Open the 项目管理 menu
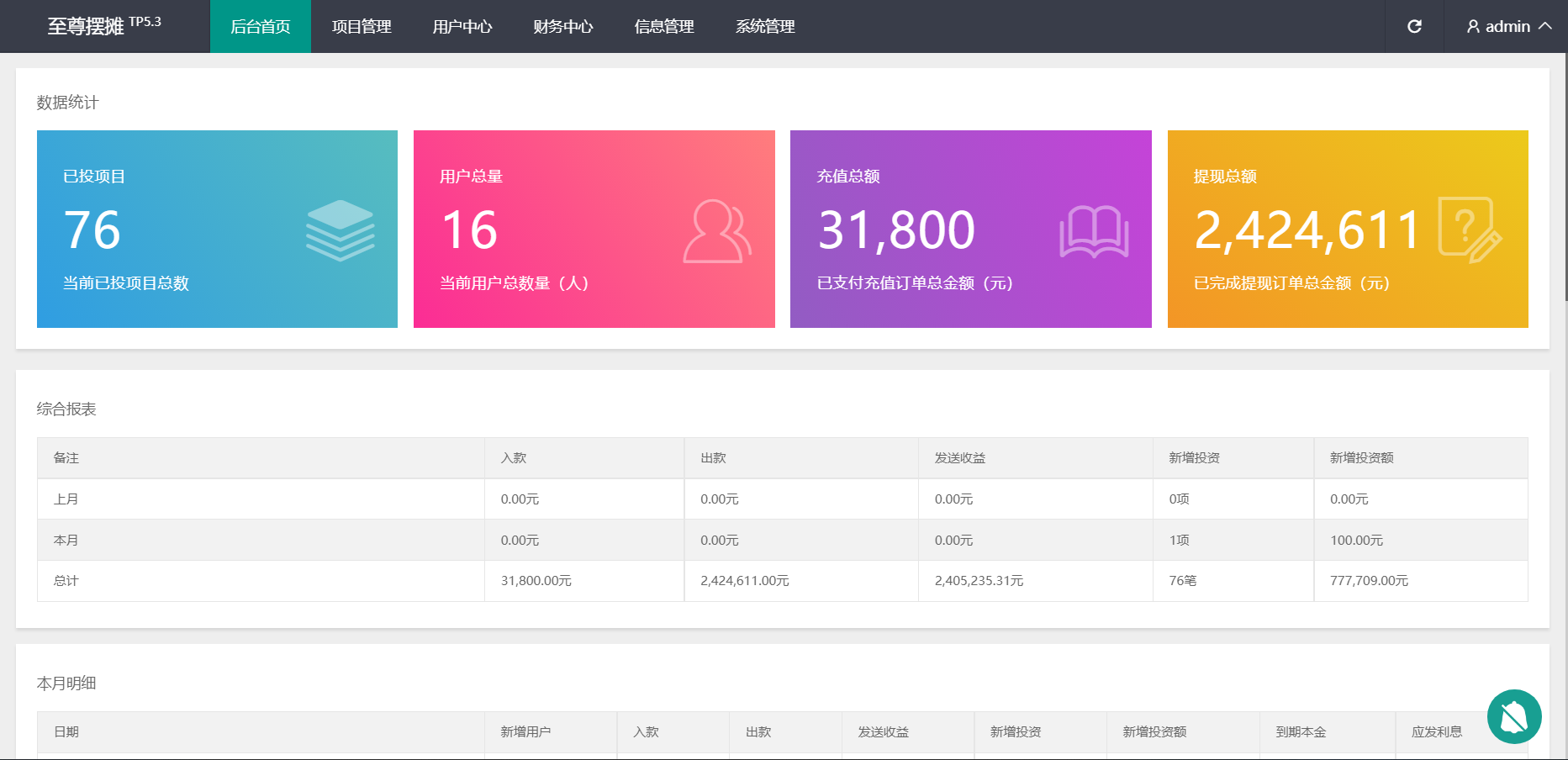Screen dimensions: 1568x760 [x=362, y=26]
